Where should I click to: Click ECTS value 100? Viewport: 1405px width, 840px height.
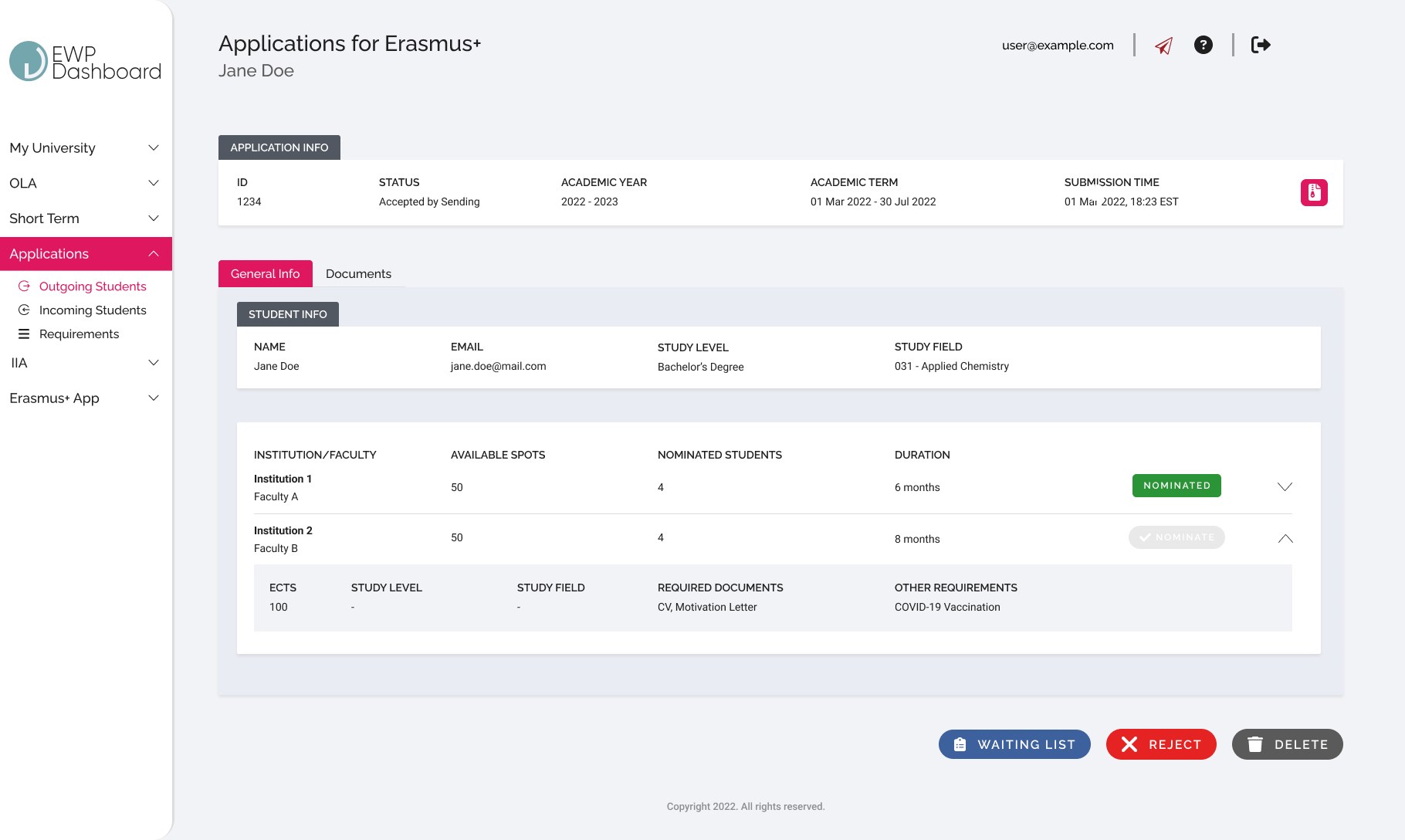(278, 607)
